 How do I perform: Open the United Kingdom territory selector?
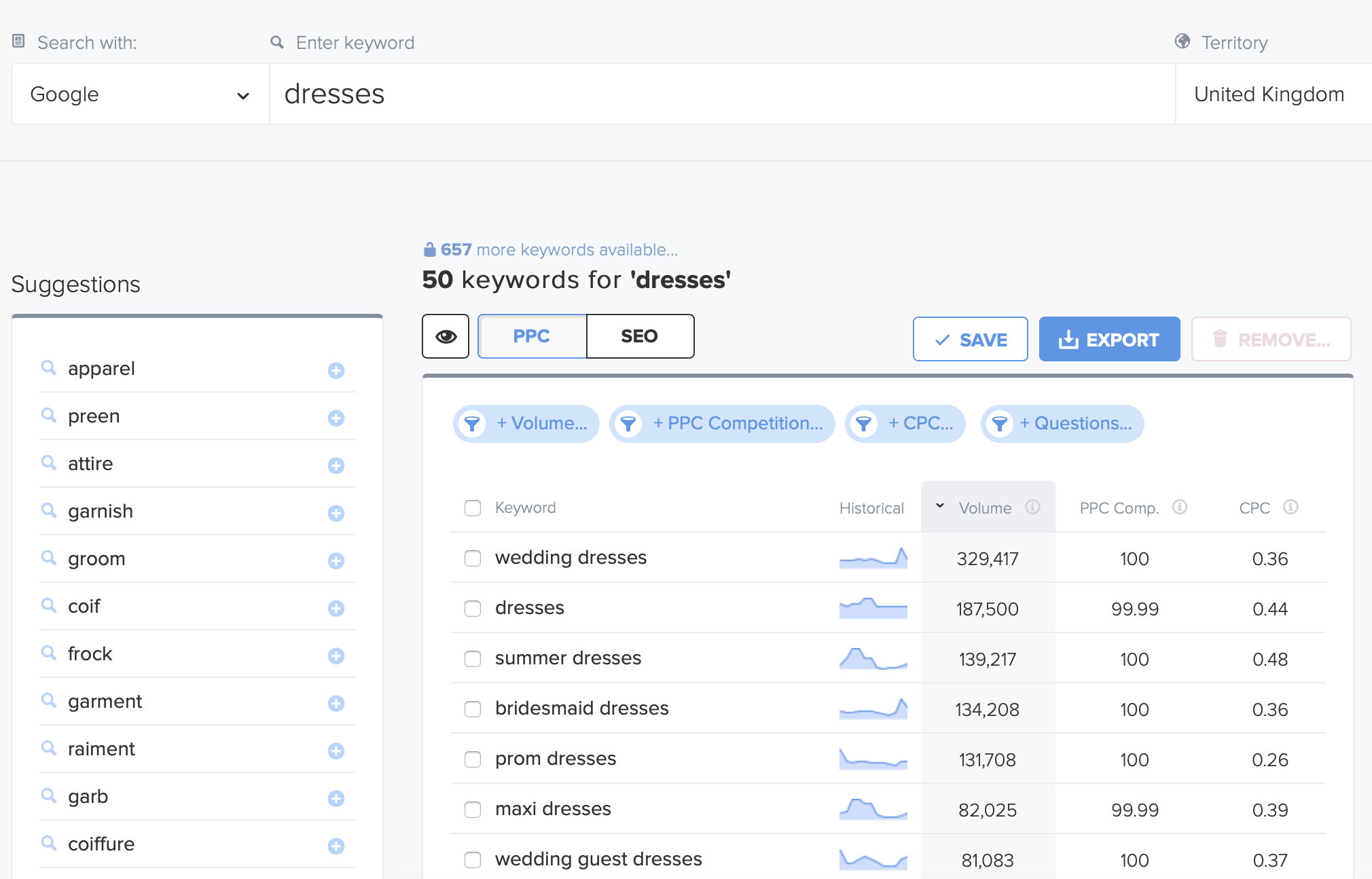(x=1273, y=94)
